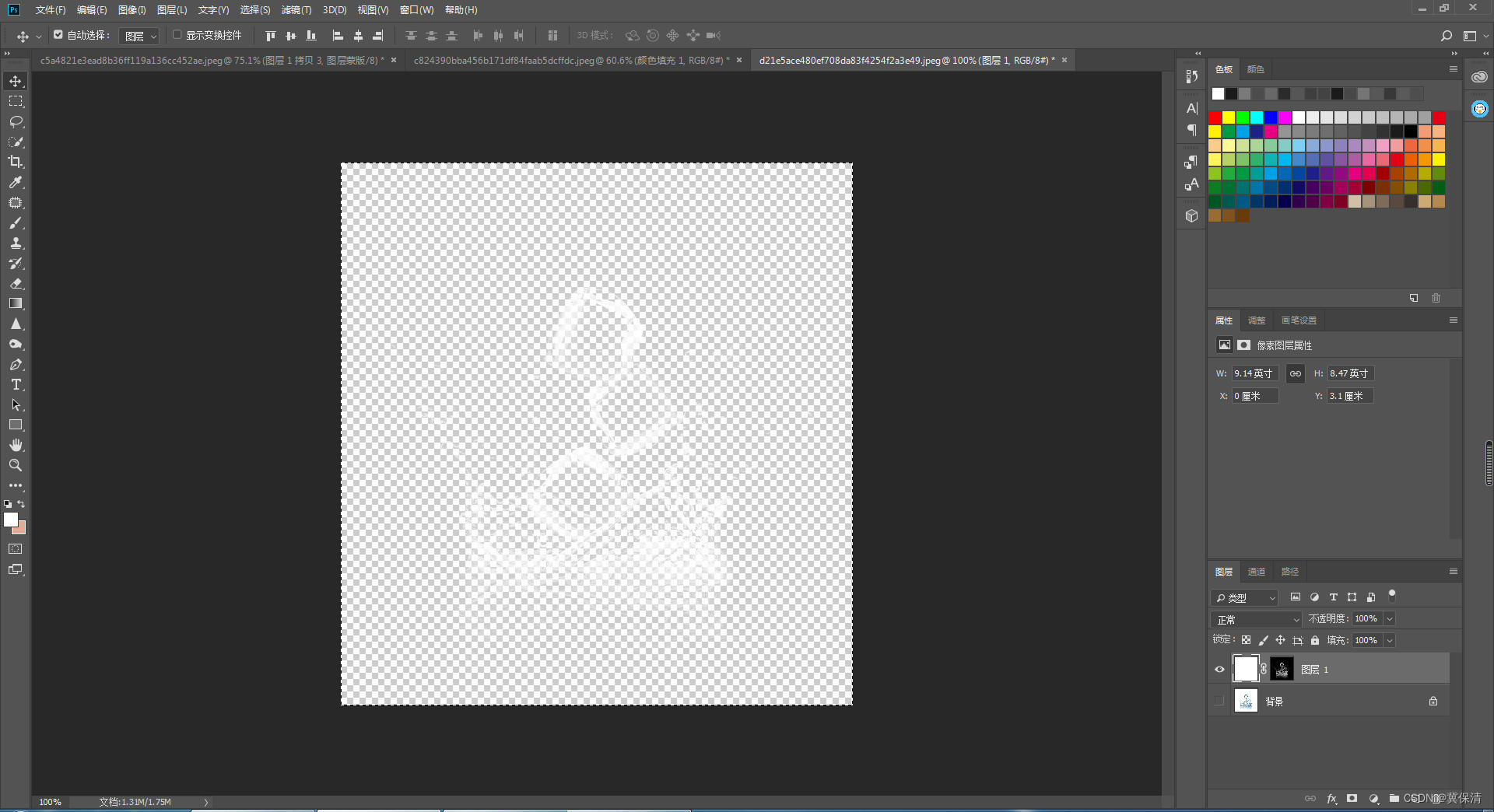Viewport: 1494px width, 812px height.
Task: Toggle lock position icon
Action: (x=1280, y=640)
